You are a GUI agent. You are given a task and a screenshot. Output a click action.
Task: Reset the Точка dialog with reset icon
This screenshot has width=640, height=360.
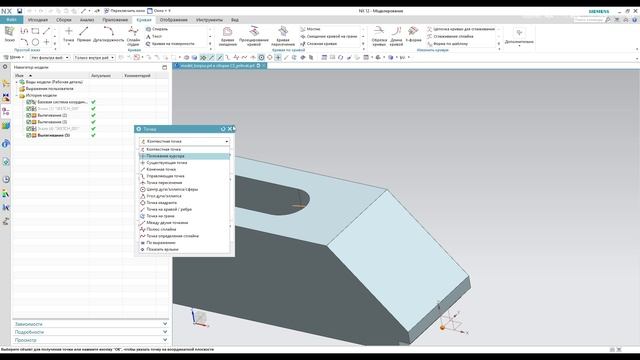[x=223, y=129]
